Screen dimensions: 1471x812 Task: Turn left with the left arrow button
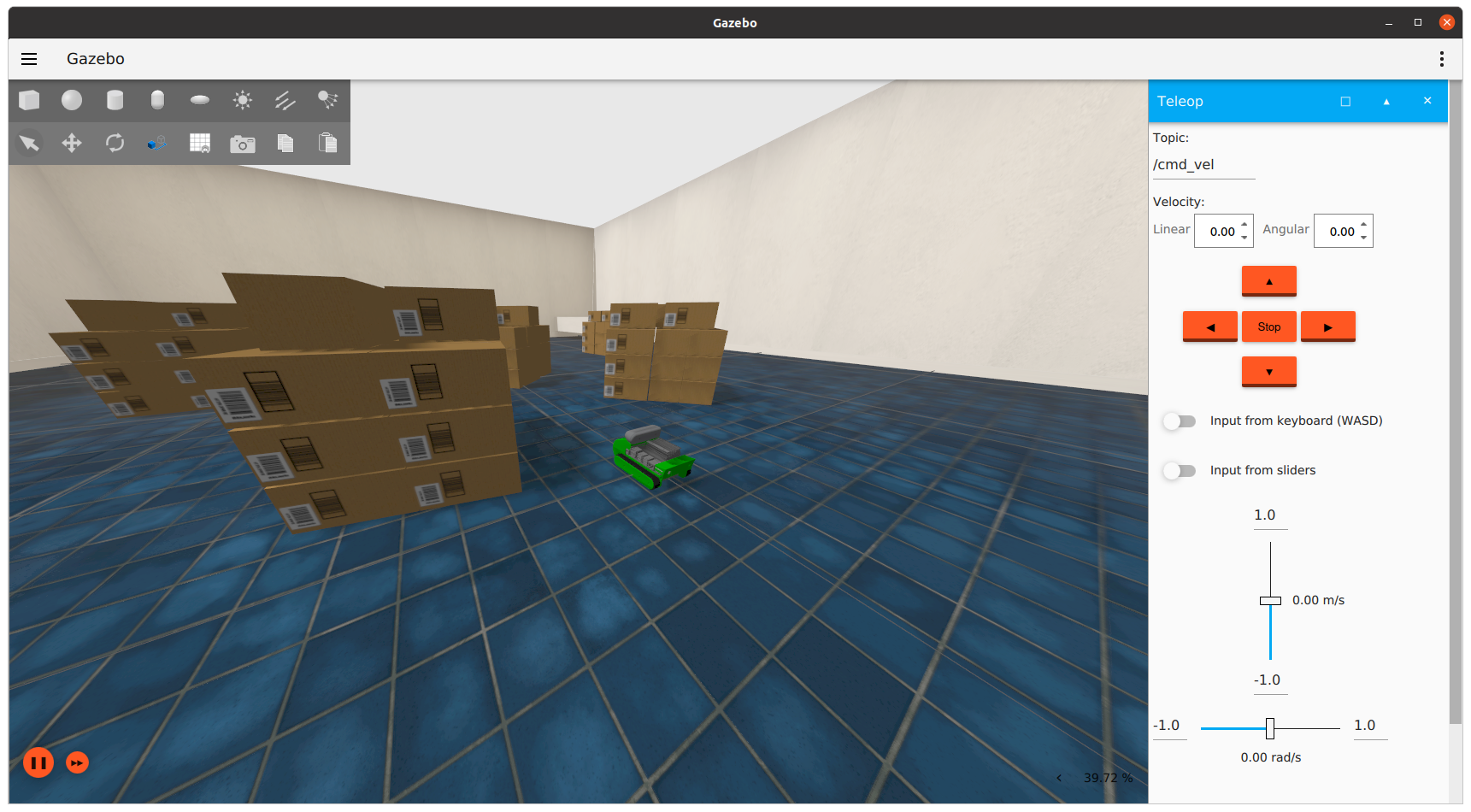pos(1210,327)
